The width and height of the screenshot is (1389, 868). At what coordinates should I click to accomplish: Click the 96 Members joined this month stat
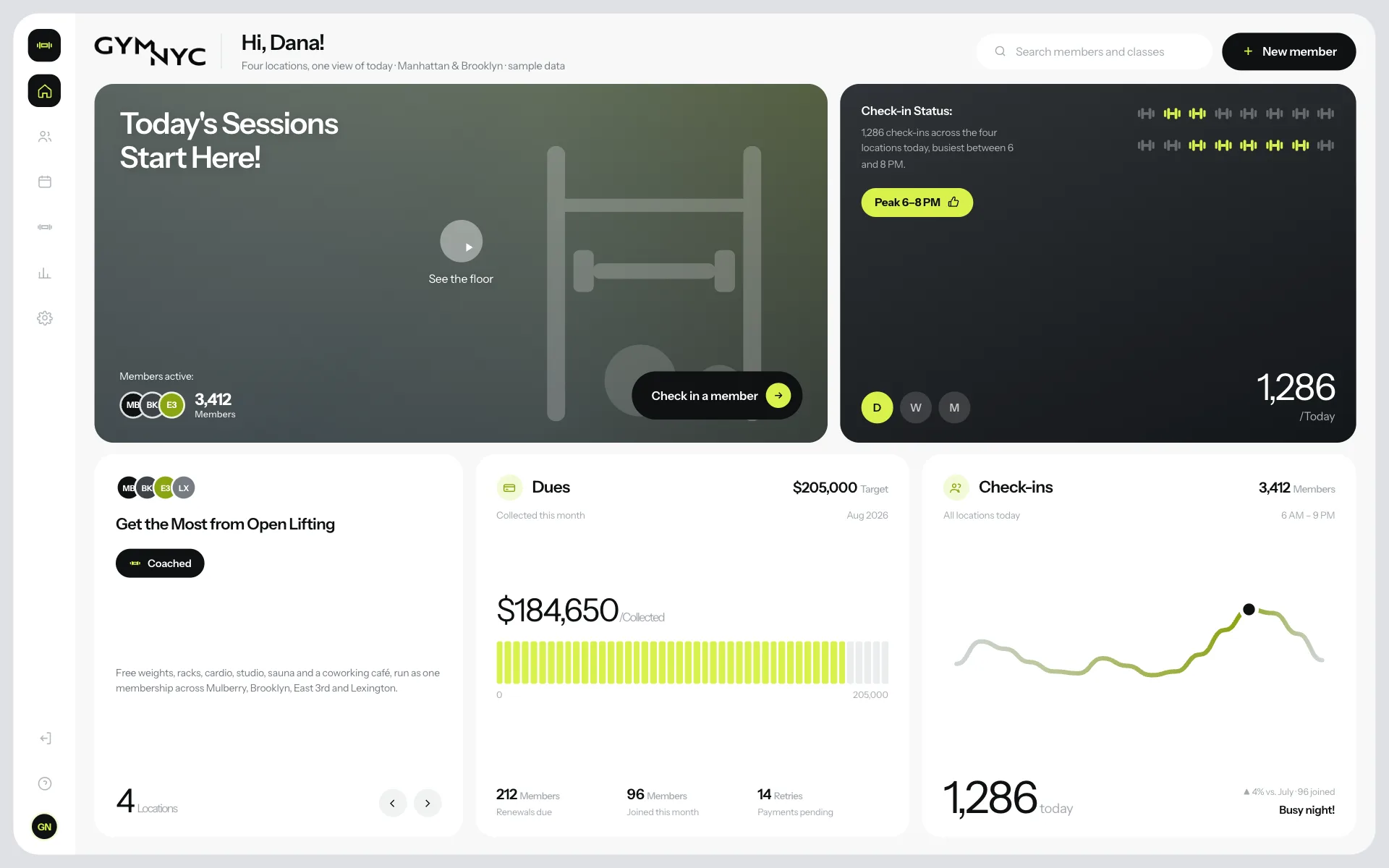pos(663,802)
